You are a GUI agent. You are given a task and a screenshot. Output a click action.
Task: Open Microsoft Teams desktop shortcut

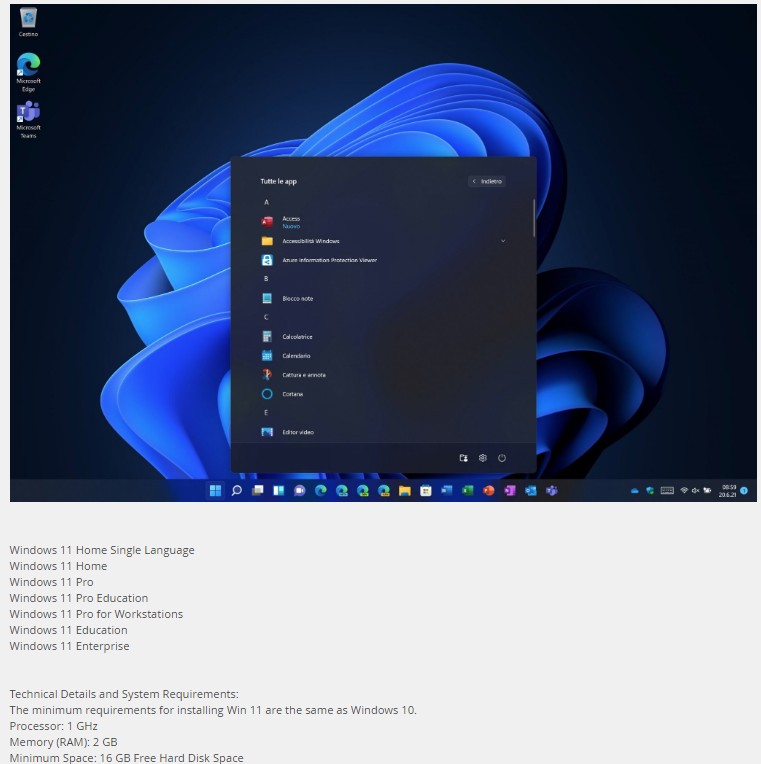click(28, 119)
